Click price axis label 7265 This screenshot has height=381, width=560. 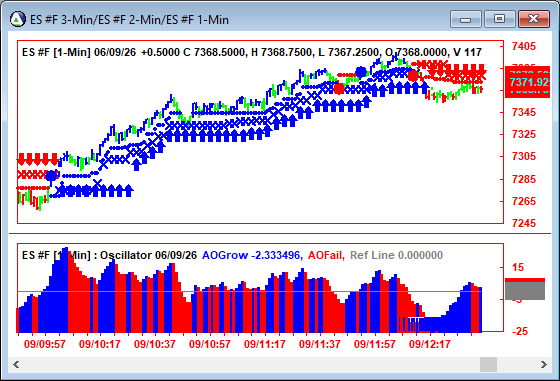pos(524,201)
